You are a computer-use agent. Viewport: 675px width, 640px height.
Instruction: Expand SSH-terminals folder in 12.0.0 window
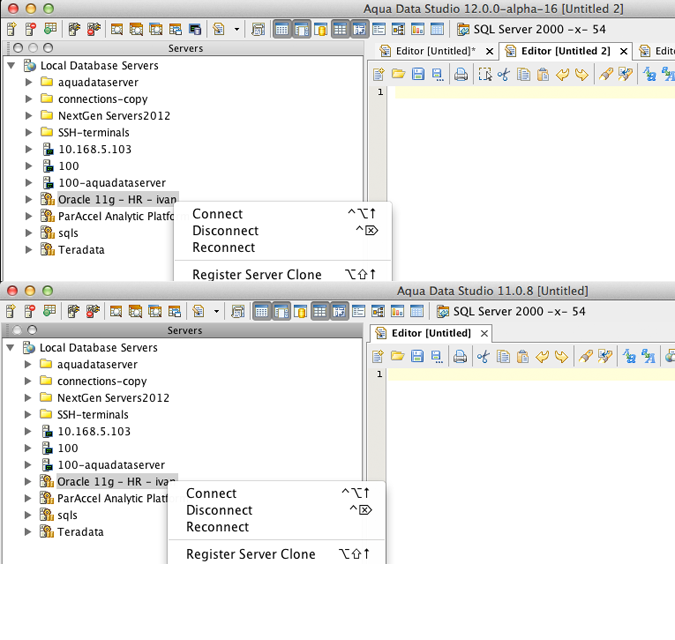tap(28, 133)
